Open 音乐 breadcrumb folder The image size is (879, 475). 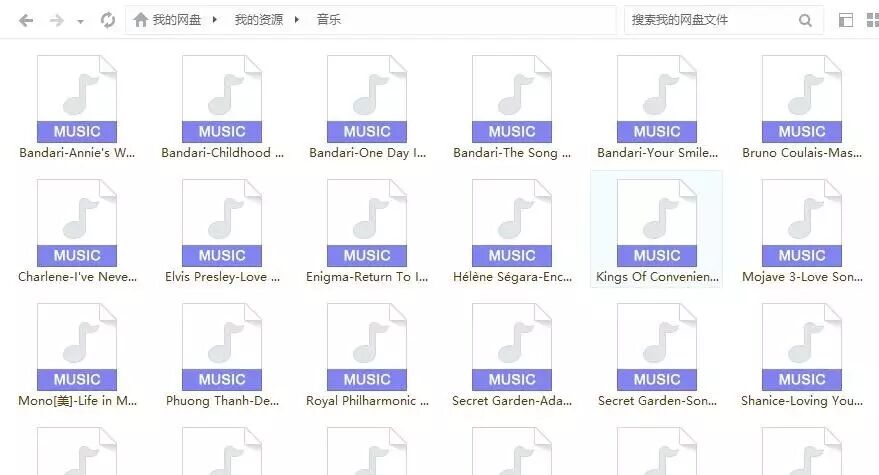[329, 20]
